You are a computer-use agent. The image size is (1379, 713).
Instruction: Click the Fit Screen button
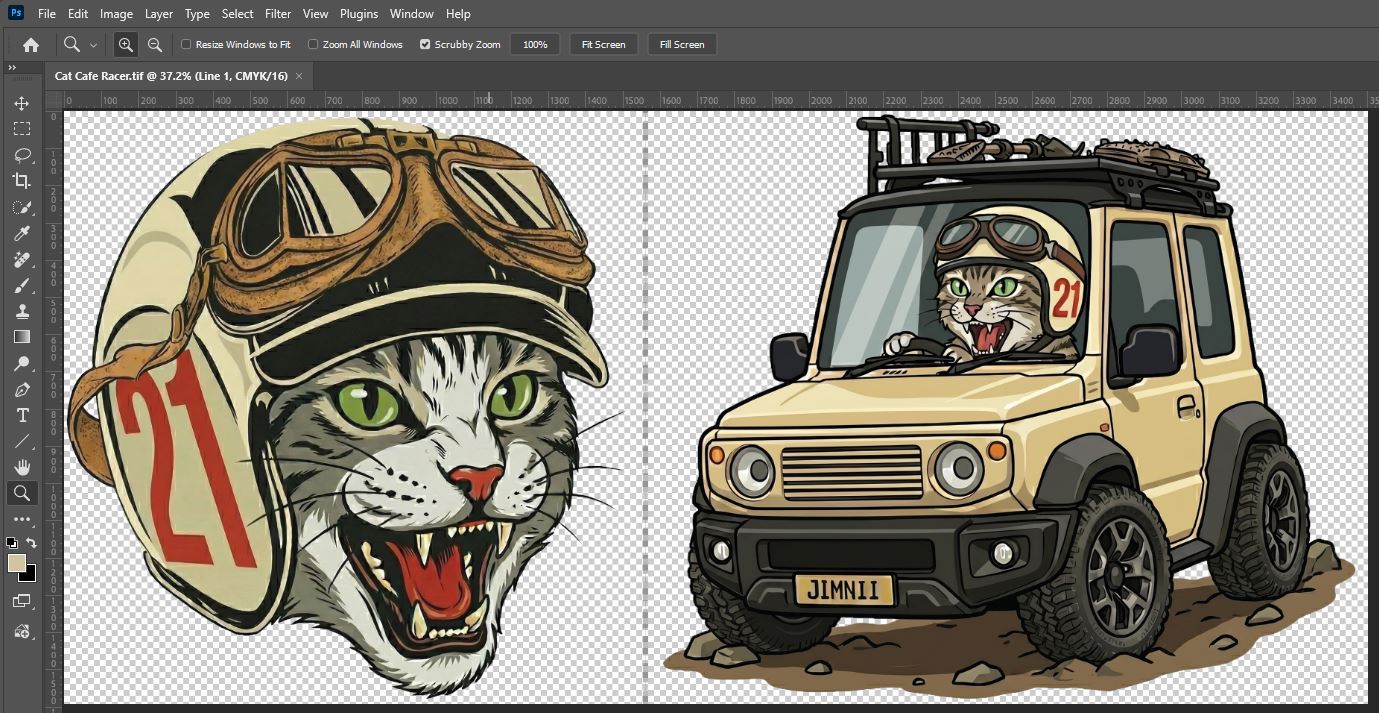point(603,44)
